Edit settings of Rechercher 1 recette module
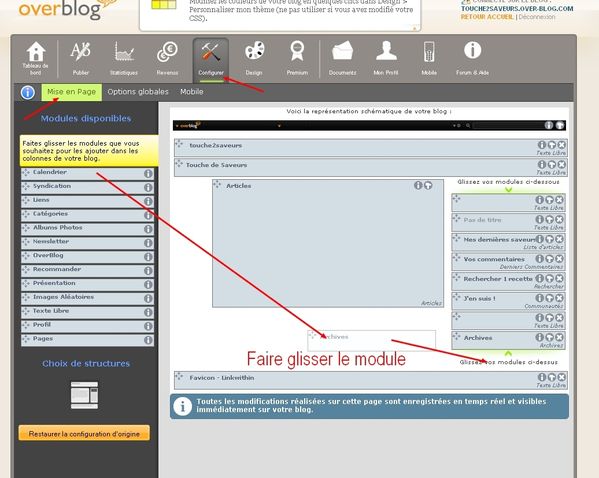This screenshot has width=599, height=478. pos(549,278)
